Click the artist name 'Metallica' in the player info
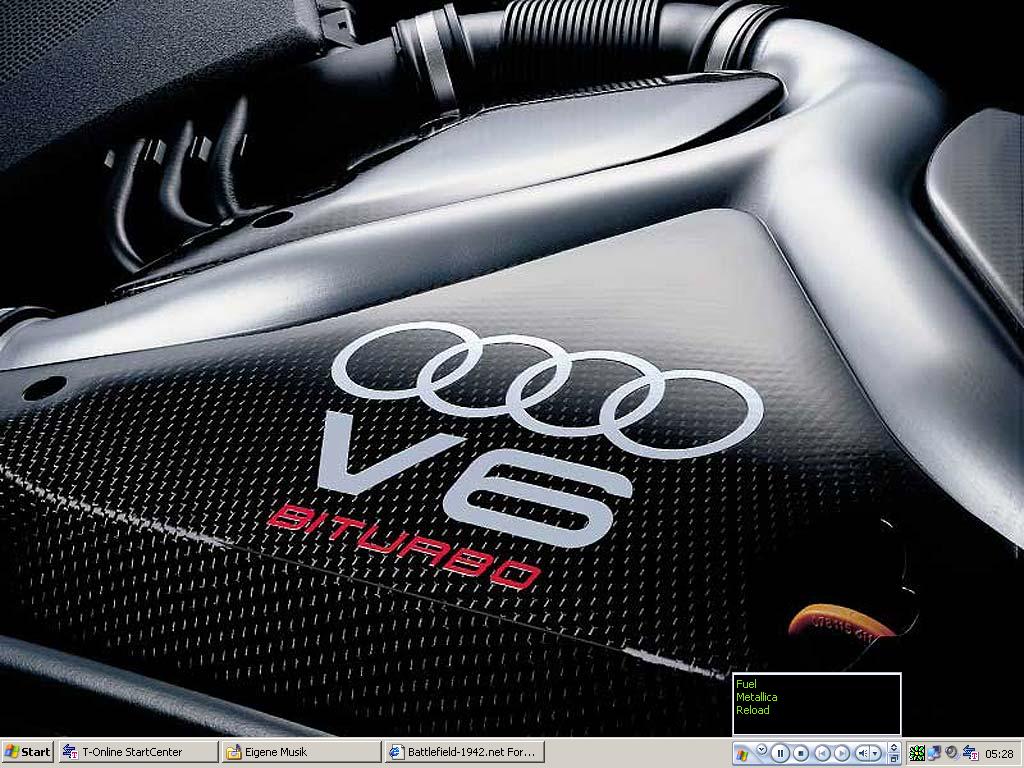 point(756,697)
